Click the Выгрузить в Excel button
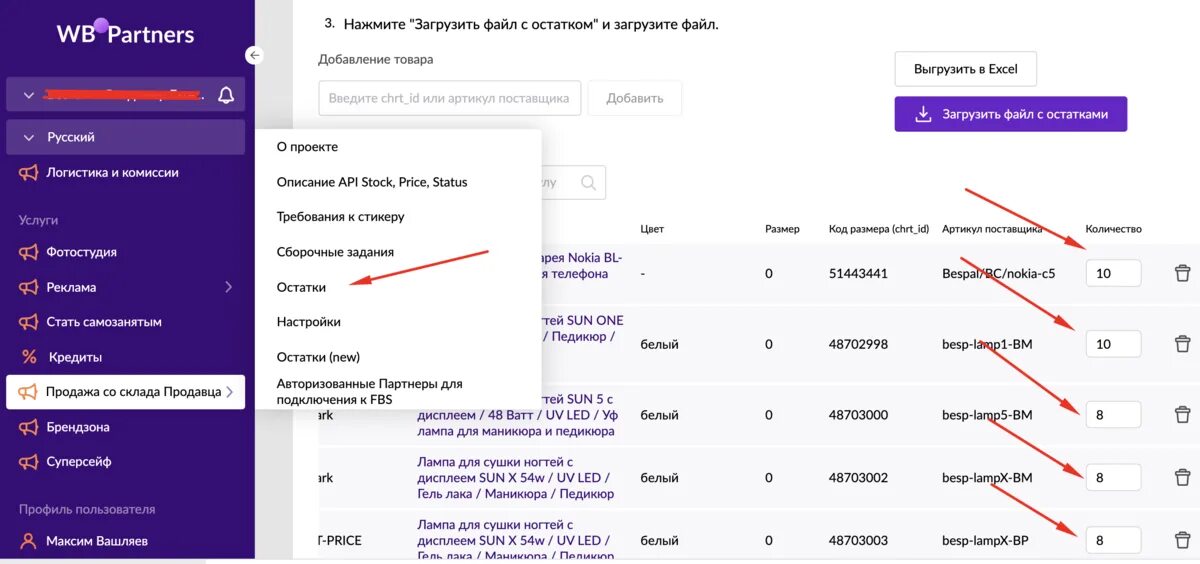This screenshot has width=1200, height=564. [x=965, y=69]
